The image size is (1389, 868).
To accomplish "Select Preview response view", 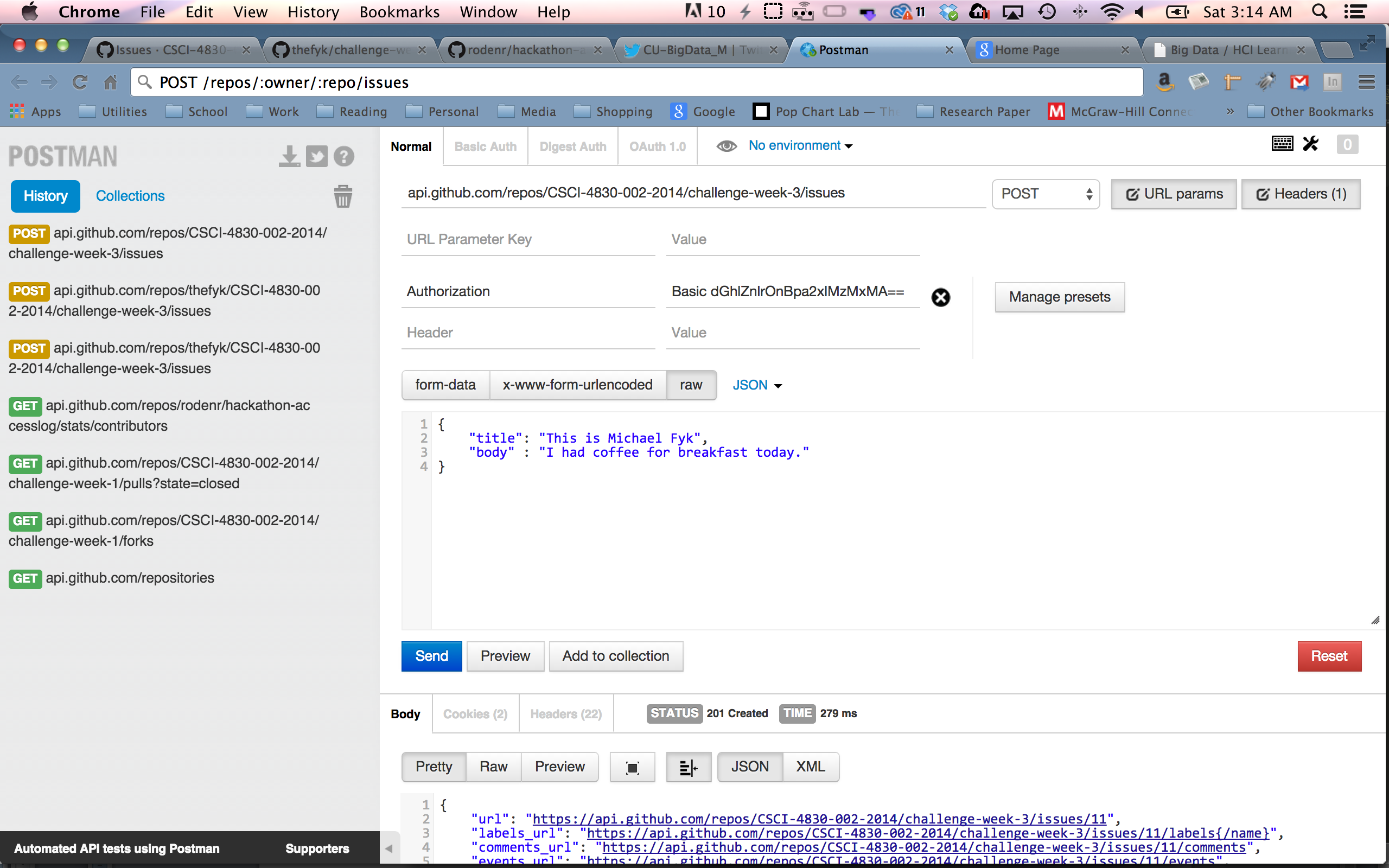I will (559, 767).
